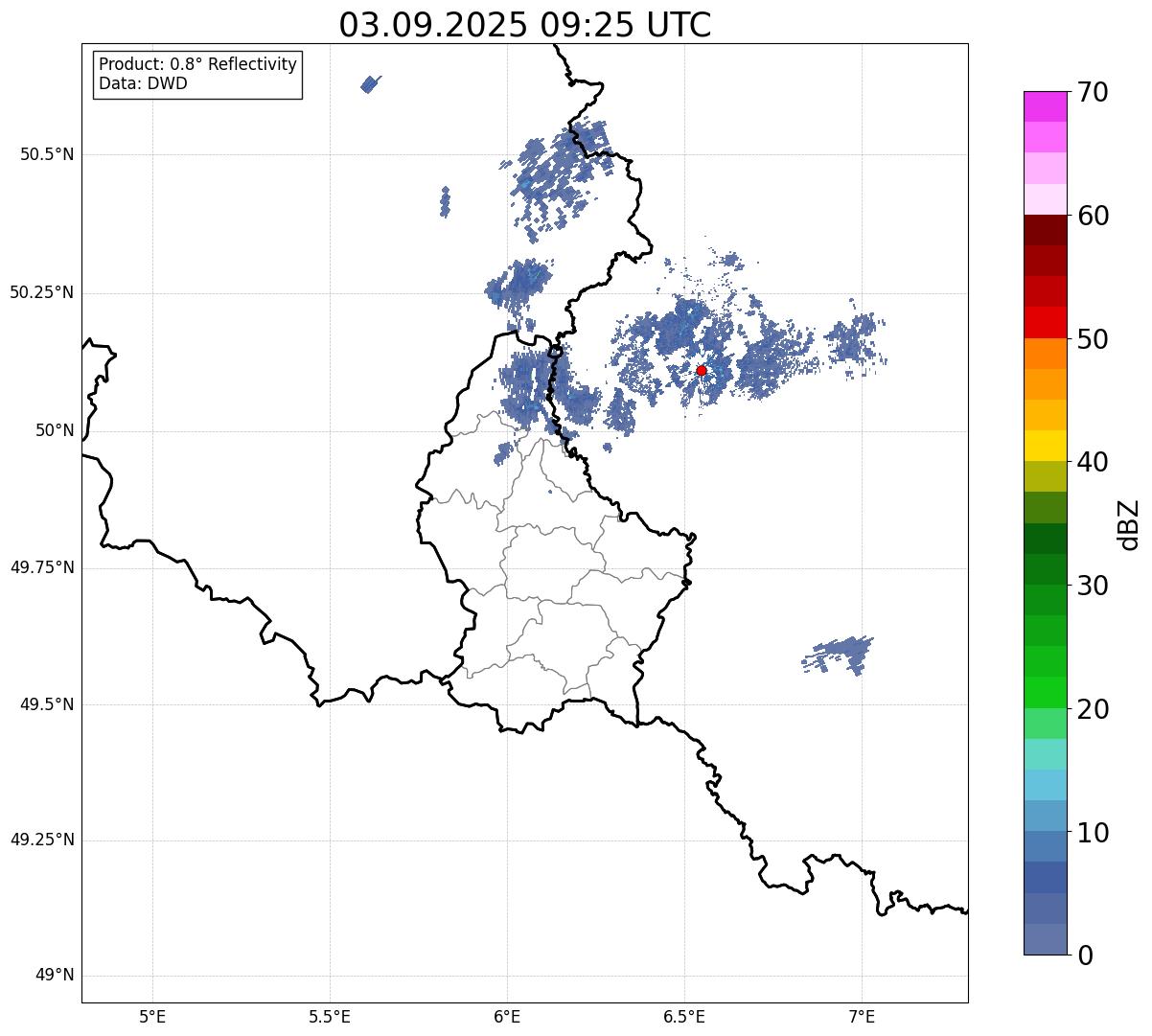1152x1036 pixels.
Task: Click the dBZ colorbar axis label
Action: click(x=1129, y=524)
